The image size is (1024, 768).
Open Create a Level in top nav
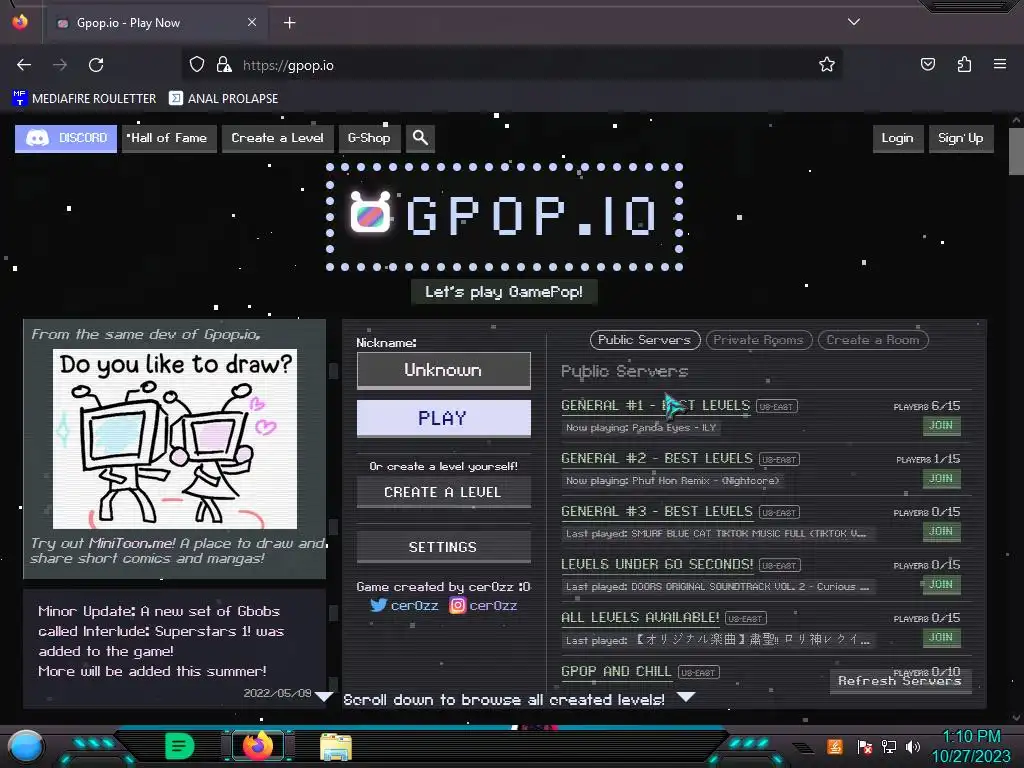pos(278,138)
